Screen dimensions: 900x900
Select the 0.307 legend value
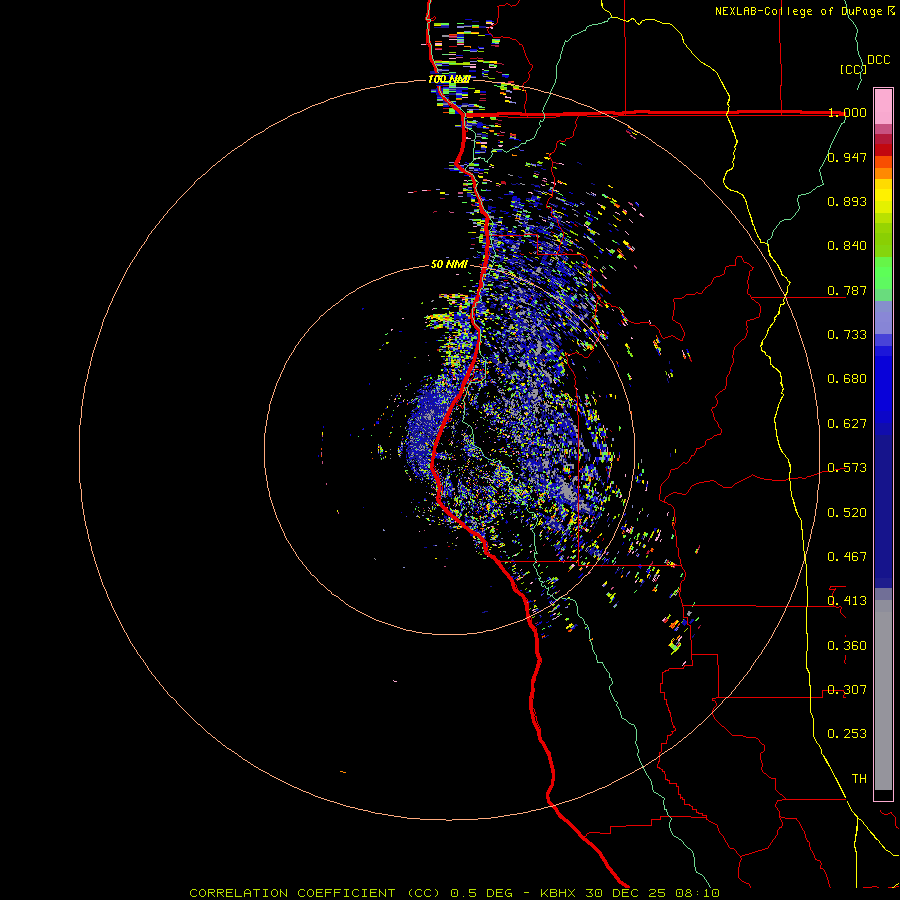coord(847,690)
